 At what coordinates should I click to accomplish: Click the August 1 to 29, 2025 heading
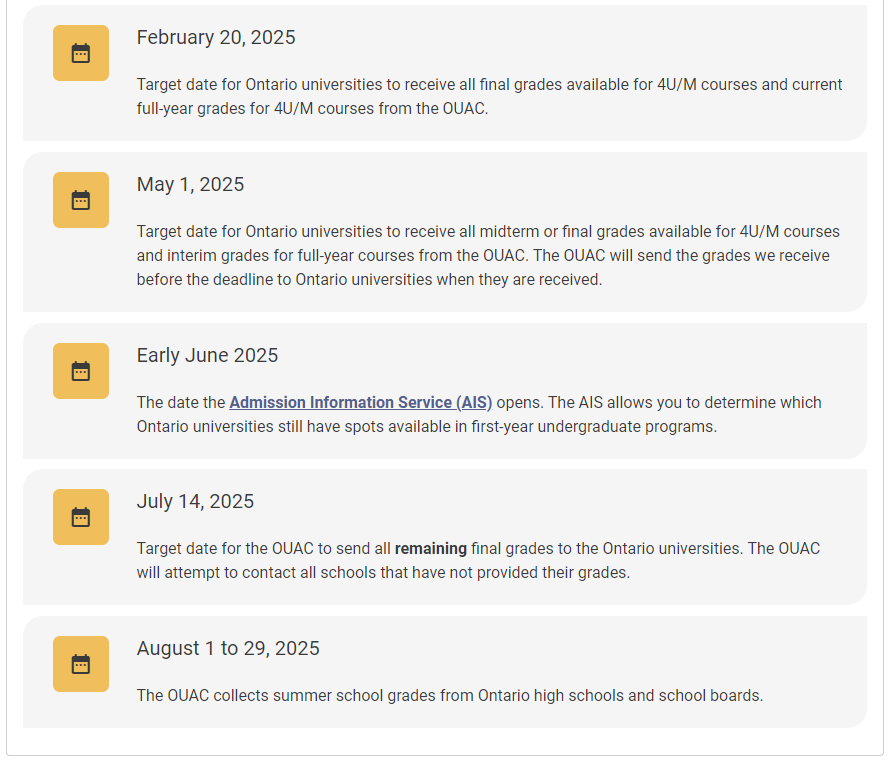coord(227,648)
